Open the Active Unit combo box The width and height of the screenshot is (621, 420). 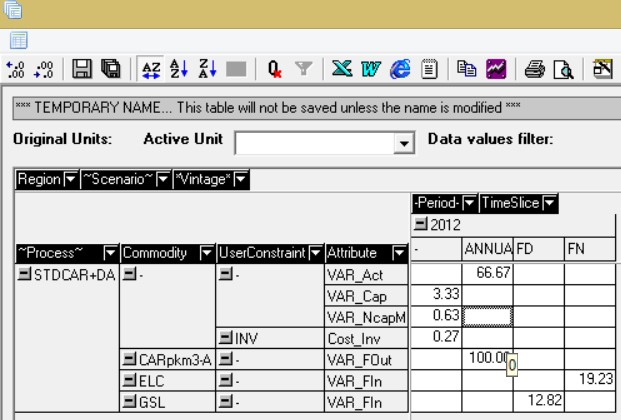pyautogui.click(x=404, y=143)
